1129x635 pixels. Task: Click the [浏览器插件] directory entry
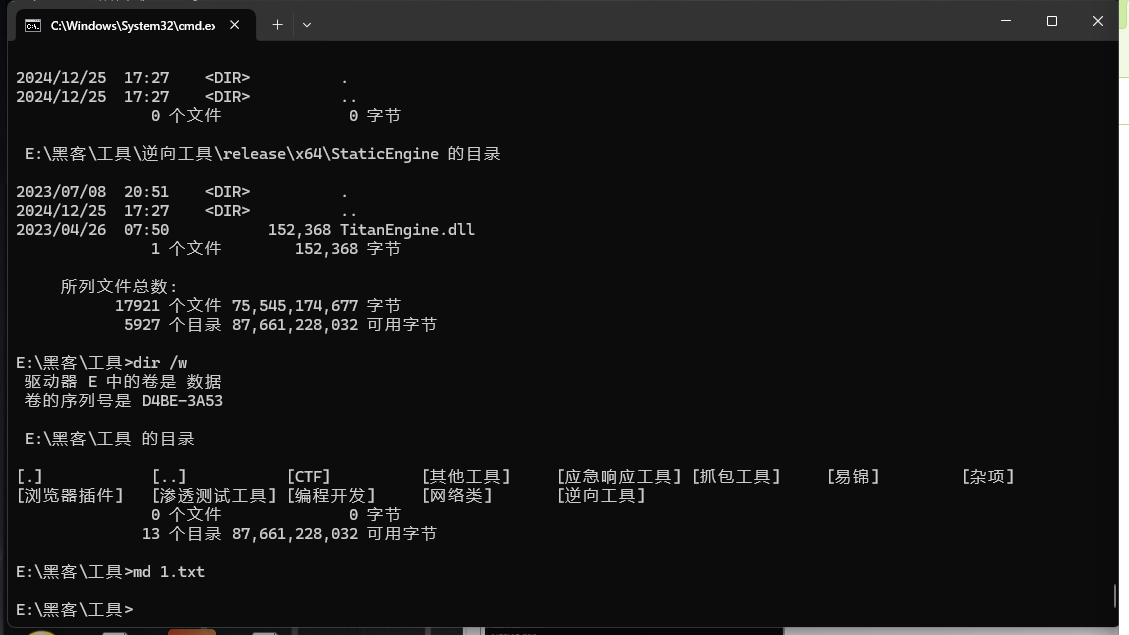tap(70, 496)
